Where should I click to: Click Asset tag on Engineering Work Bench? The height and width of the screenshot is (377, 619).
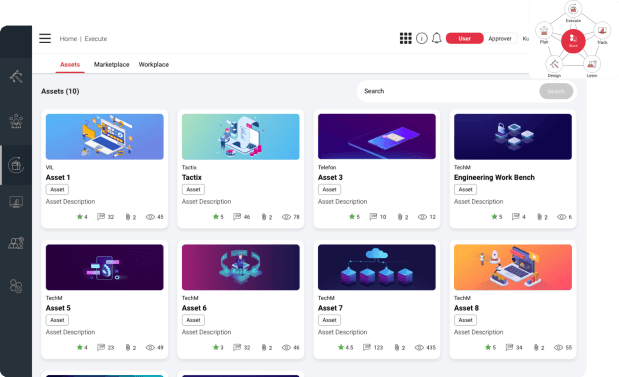tap(465, 189)
